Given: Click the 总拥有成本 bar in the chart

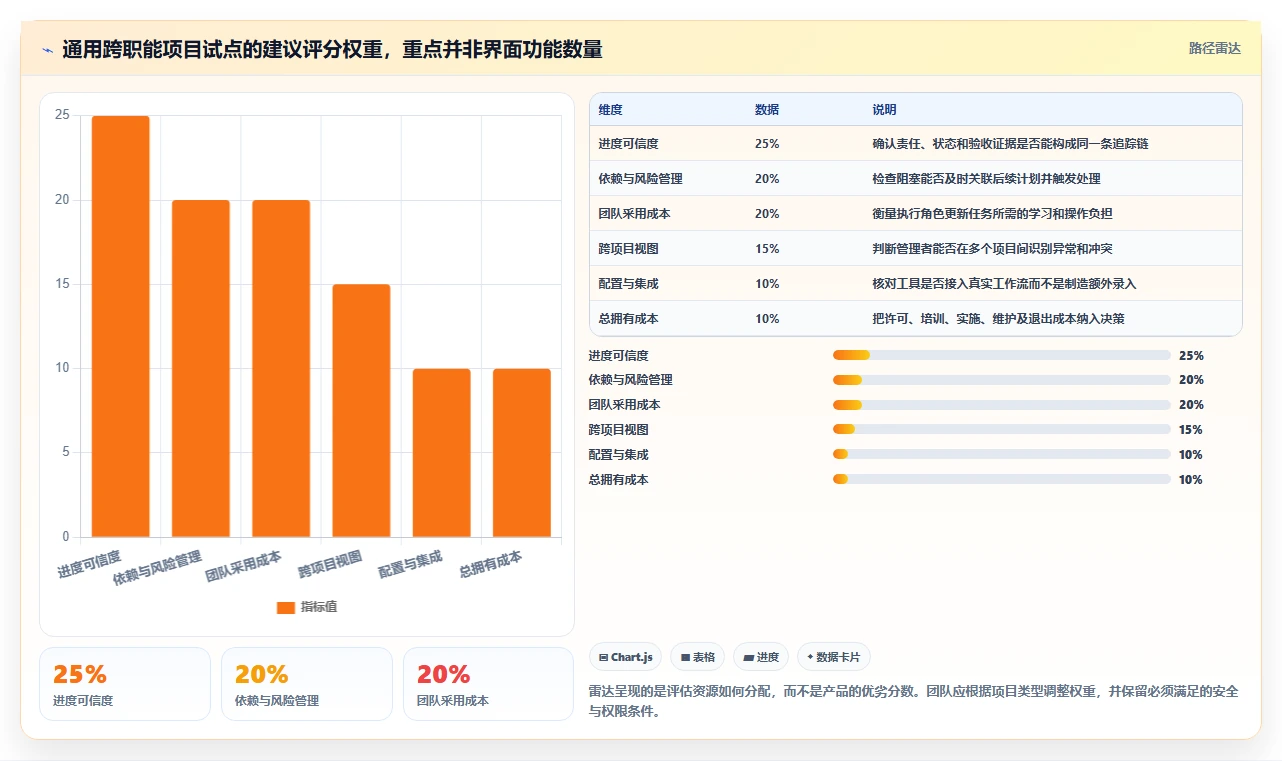Looking at the screenshot, I should tap(522, 453).
